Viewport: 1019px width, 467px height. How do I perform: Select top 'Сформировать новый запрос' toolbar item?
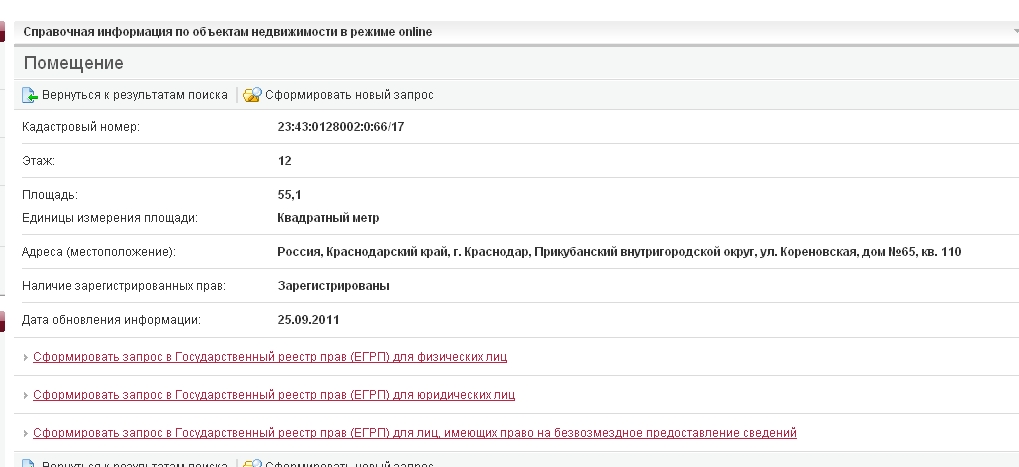(348, 95)
